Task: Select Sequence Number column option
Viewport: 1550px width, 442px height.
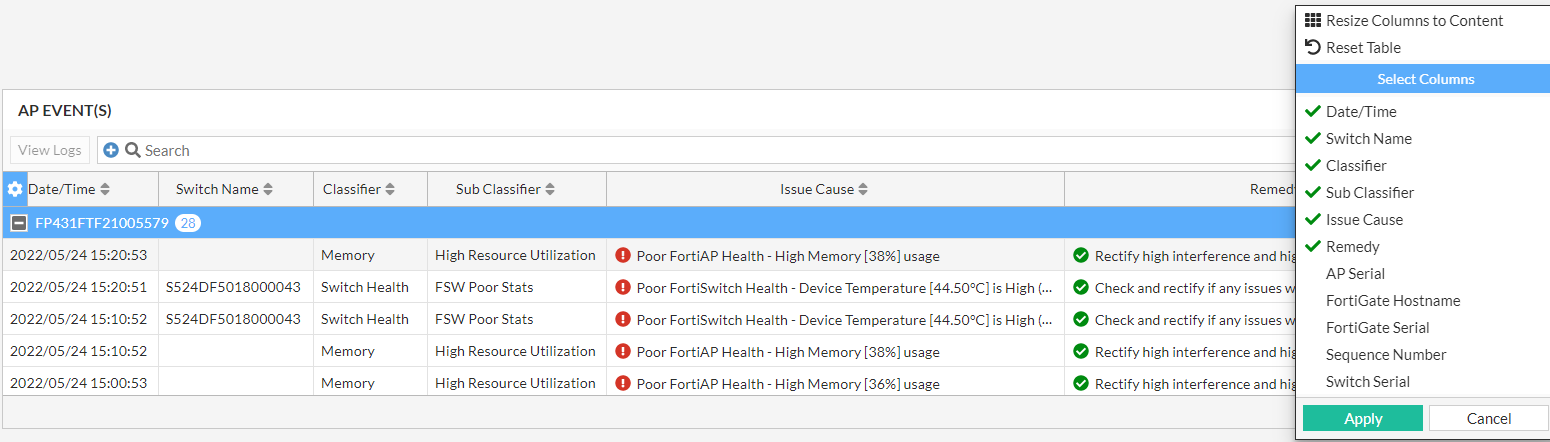Action: click(1385, 355)
